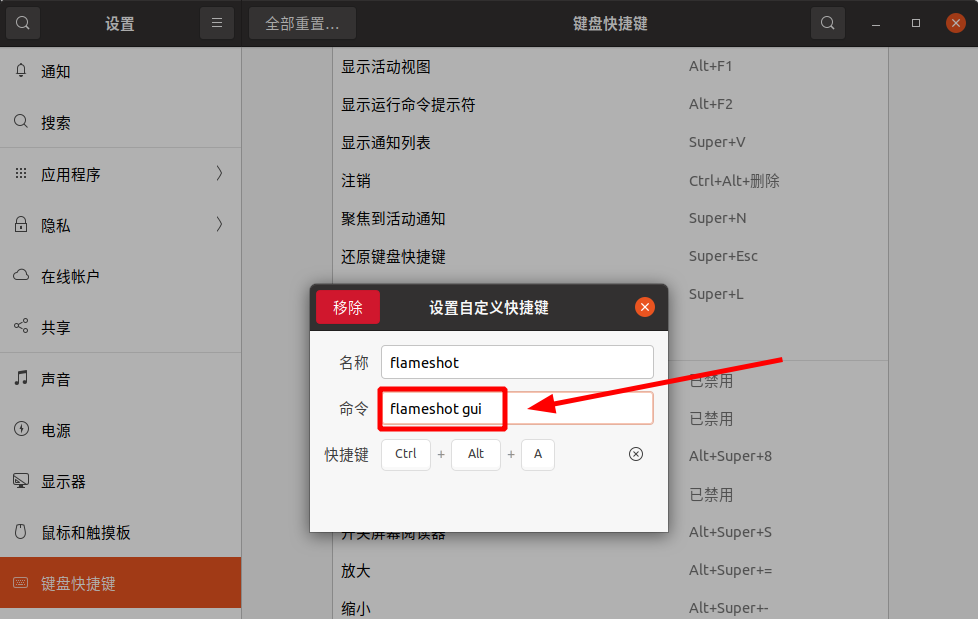The height and width of the screenshot is (619, 978).
Task: Select 显示器 in the sidebar
Action: pos(120,481)
